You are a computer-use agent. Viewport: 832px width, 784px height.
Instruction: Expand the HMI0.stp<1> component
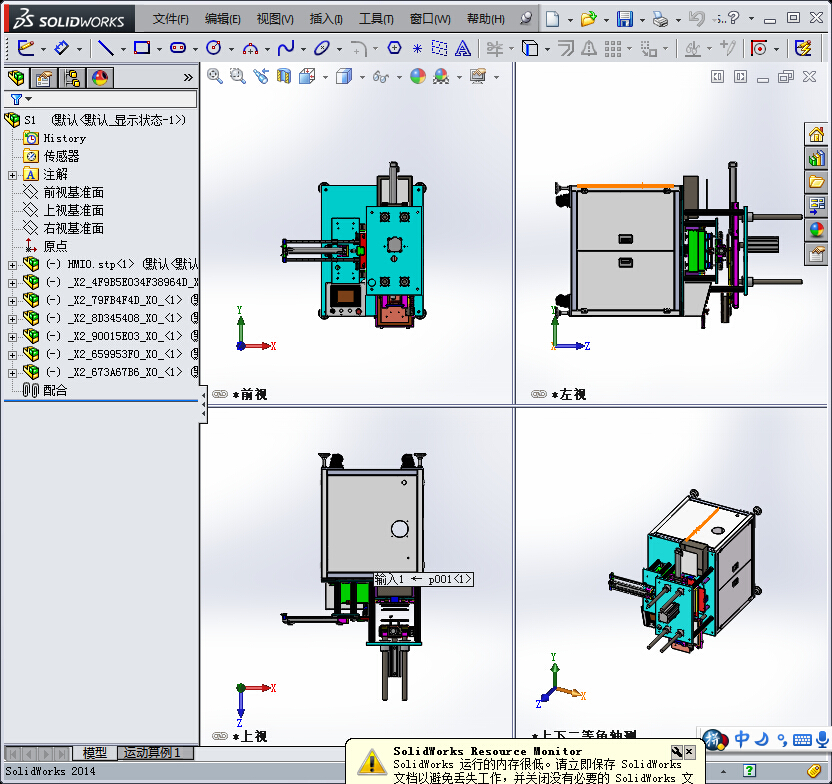click(x=12, y=265)
